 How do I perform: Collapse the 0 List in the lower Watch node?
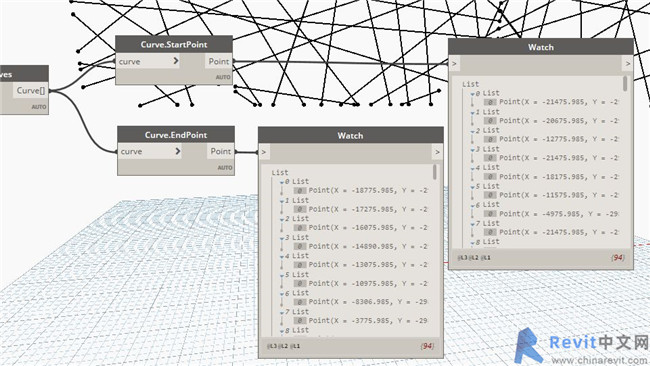point(282,182)
